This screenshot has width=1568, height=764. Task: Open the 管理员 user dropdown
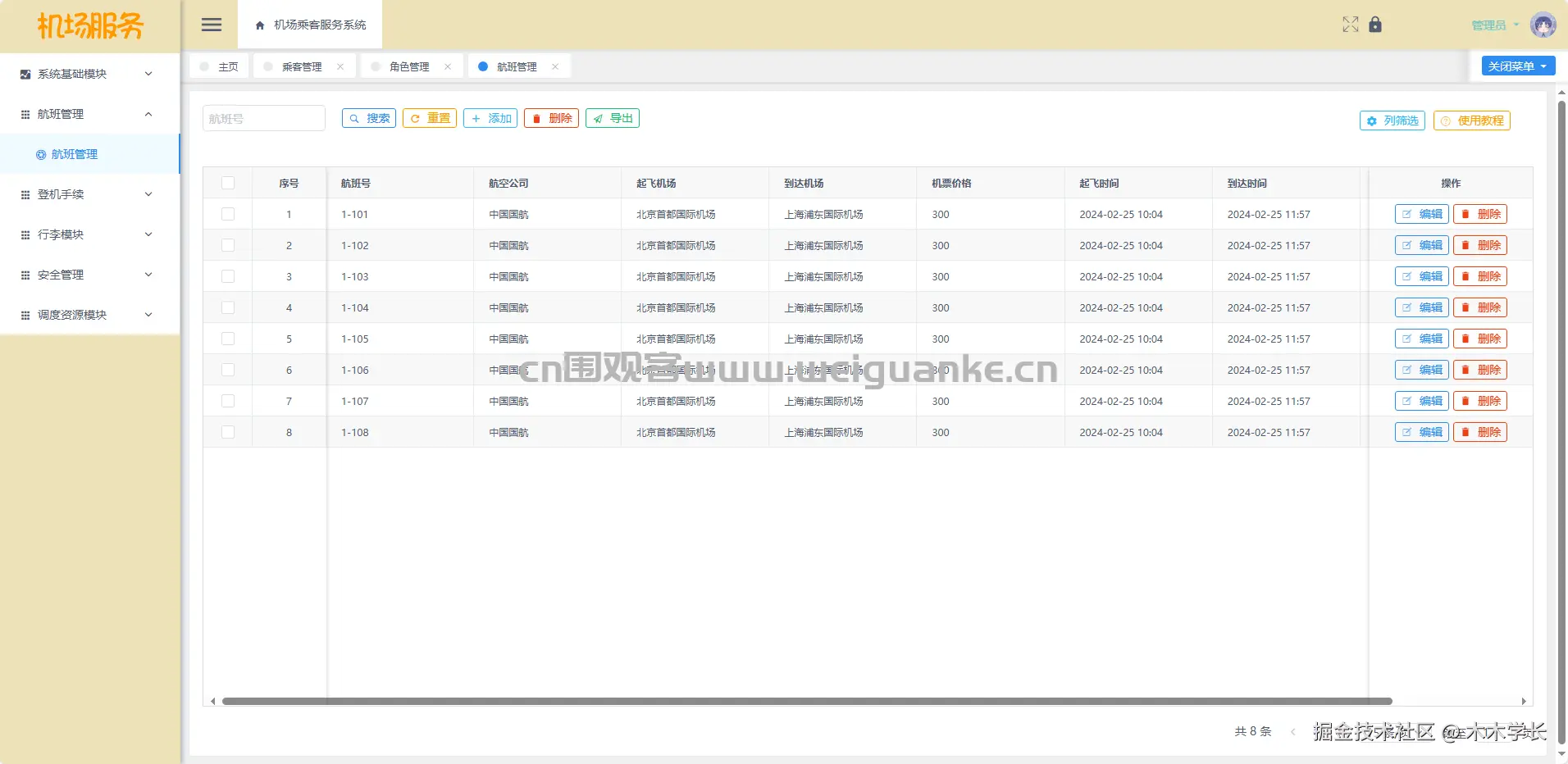pos(1495,25)
